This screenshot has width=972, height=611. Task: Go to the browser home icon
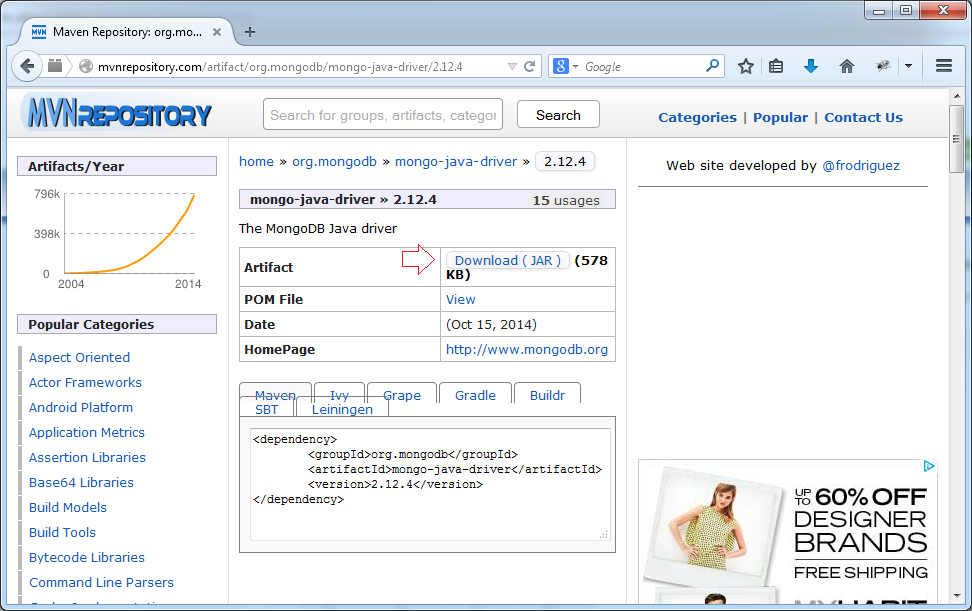click(x=846, y=66)
